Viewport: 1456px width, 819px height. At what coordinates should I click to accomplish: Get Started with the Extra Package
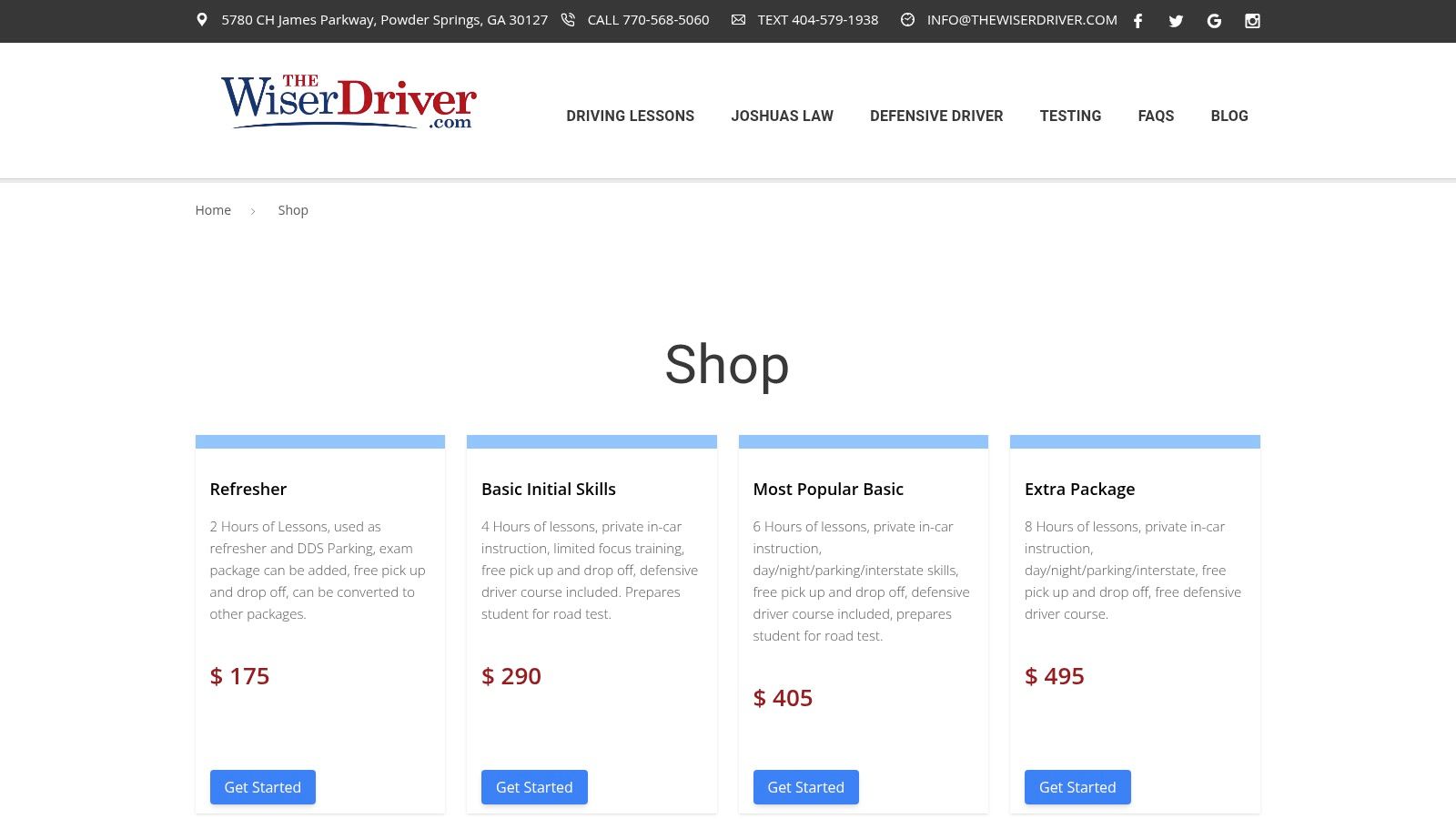1077,787
